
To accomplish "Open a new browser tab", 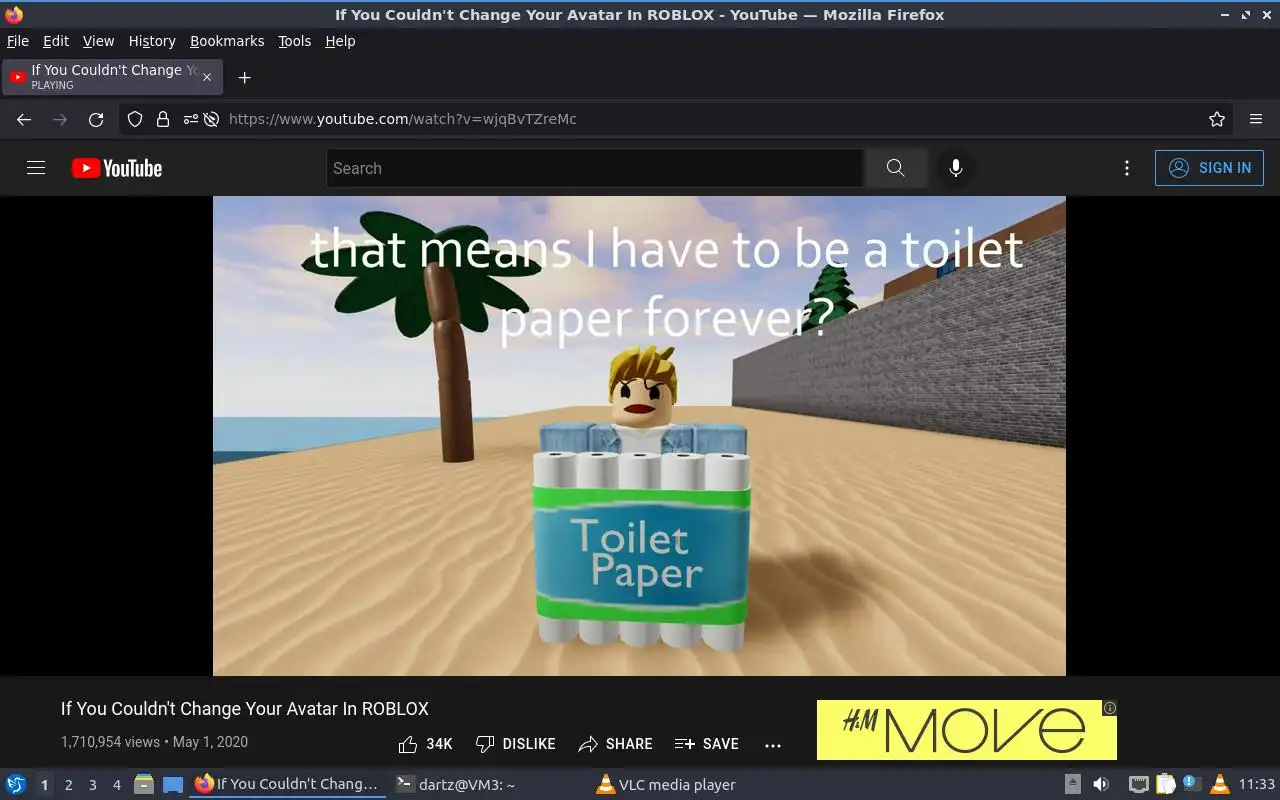I will click(244, 77).
